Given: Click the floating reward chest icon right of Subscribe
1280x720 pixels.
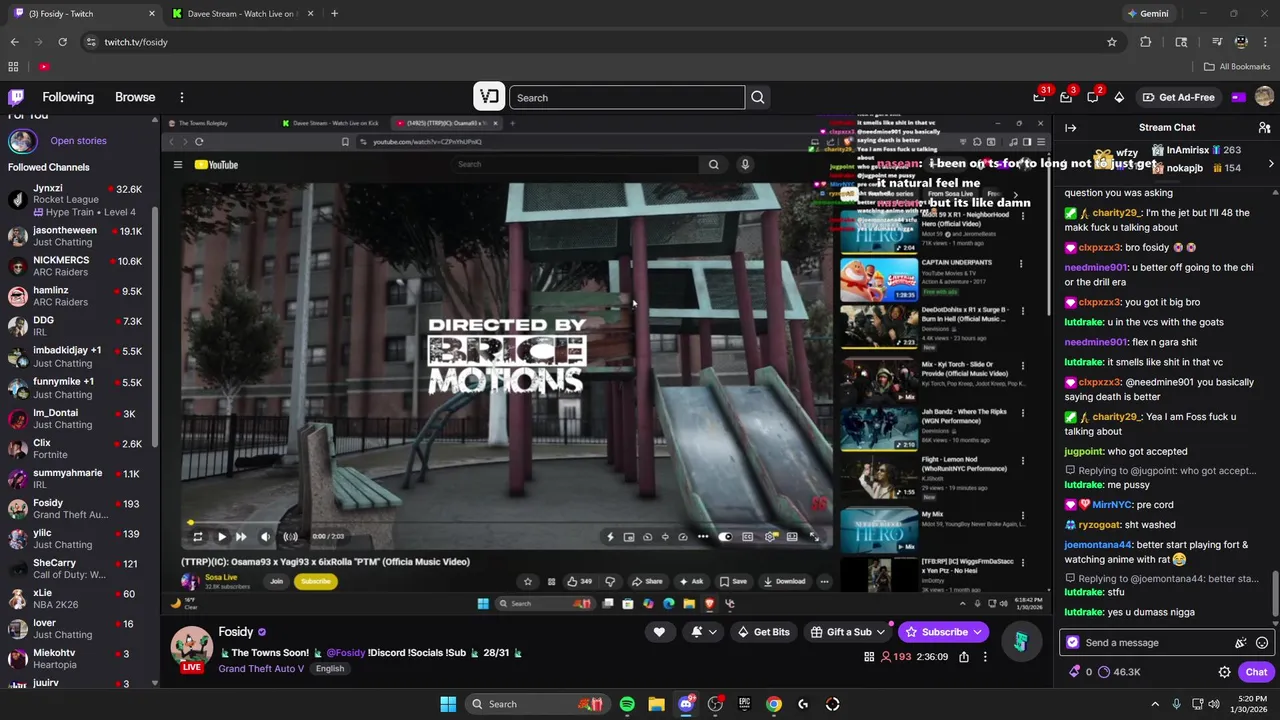Looking at the screenshot, I should point(1020,641).
